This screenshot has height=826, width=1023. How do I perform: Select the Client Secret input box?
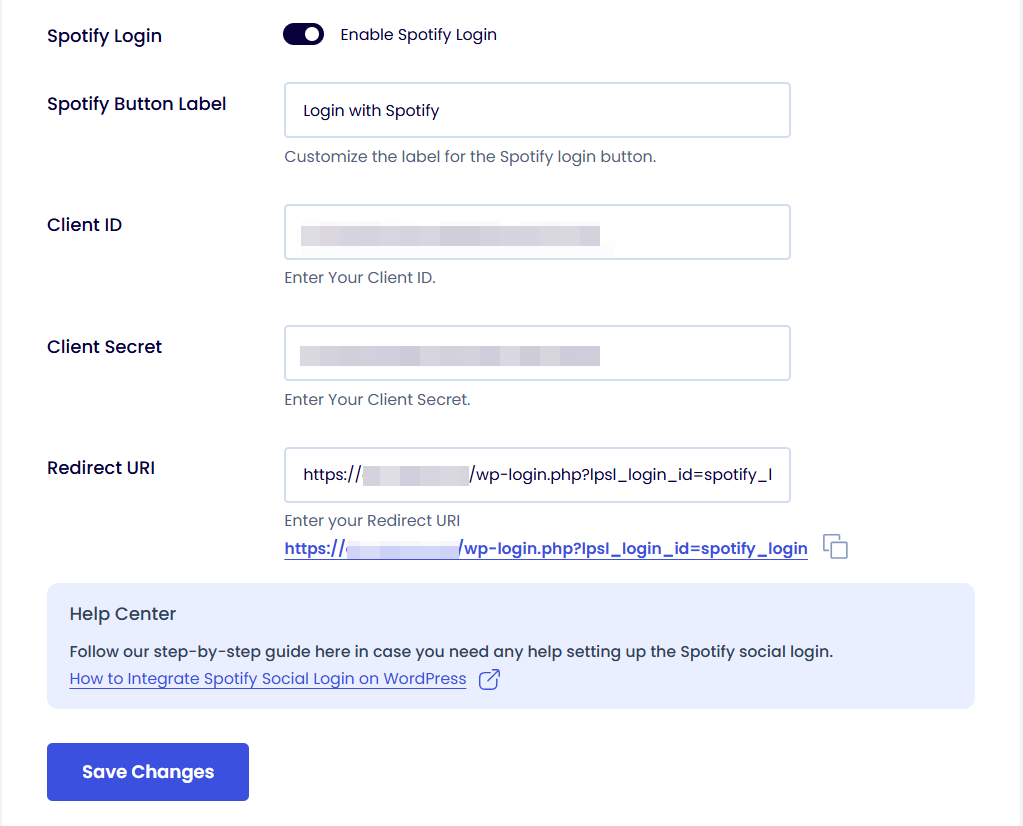tap(537, 353)
